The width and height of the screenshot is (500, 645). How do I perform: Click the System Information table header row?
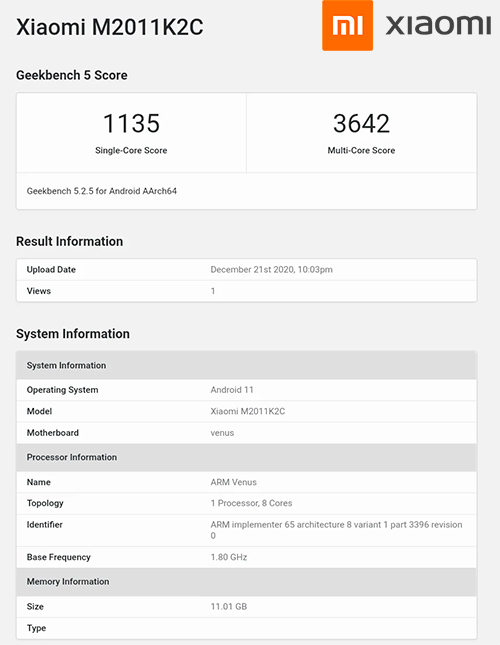pyautogui.click(x=247, y=365)
